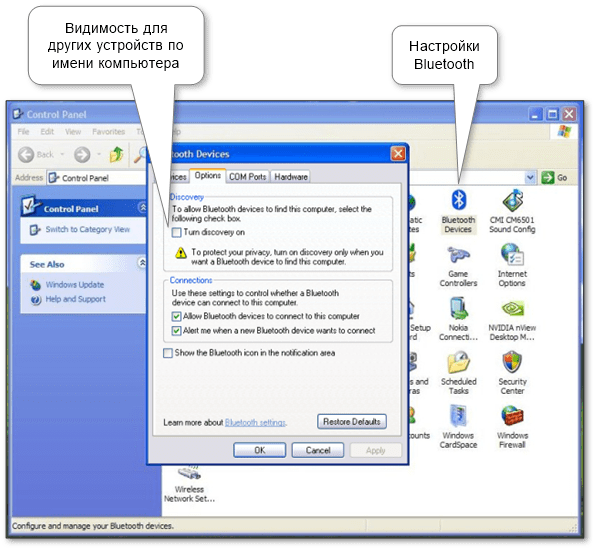Viewport: 596px width, 550px height.
Task: Collapse the Control Panel sidebar section
Action: pos(143,208)
